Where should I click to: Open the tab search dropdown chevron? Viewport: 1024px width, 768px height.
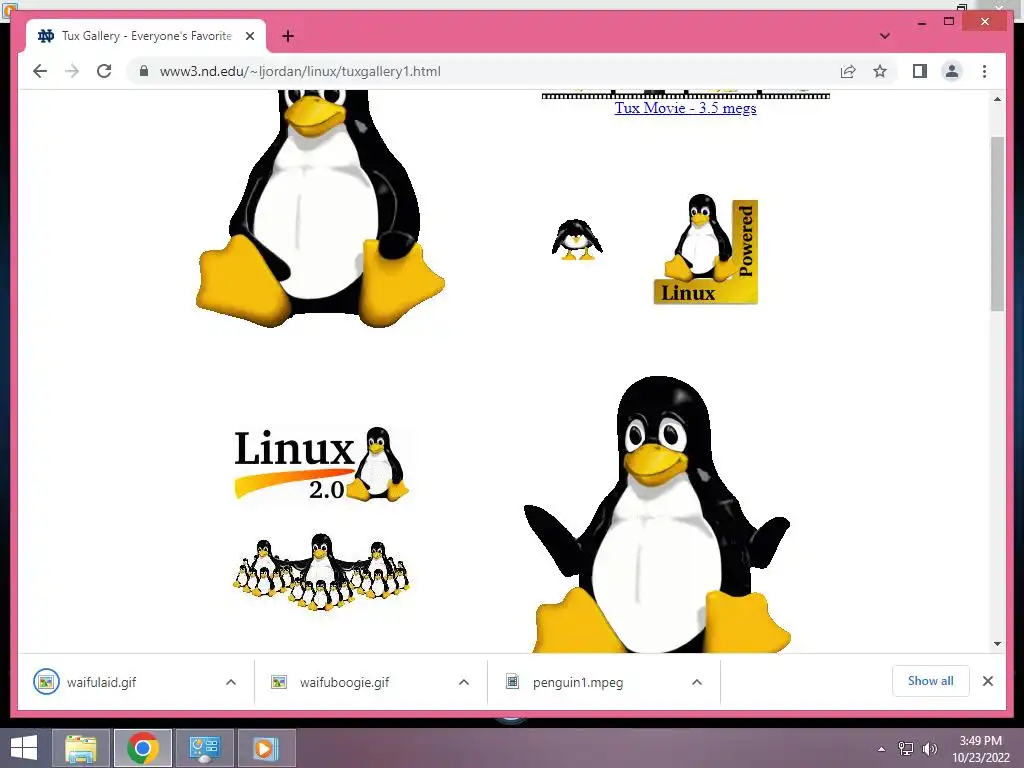coord(884,36)
